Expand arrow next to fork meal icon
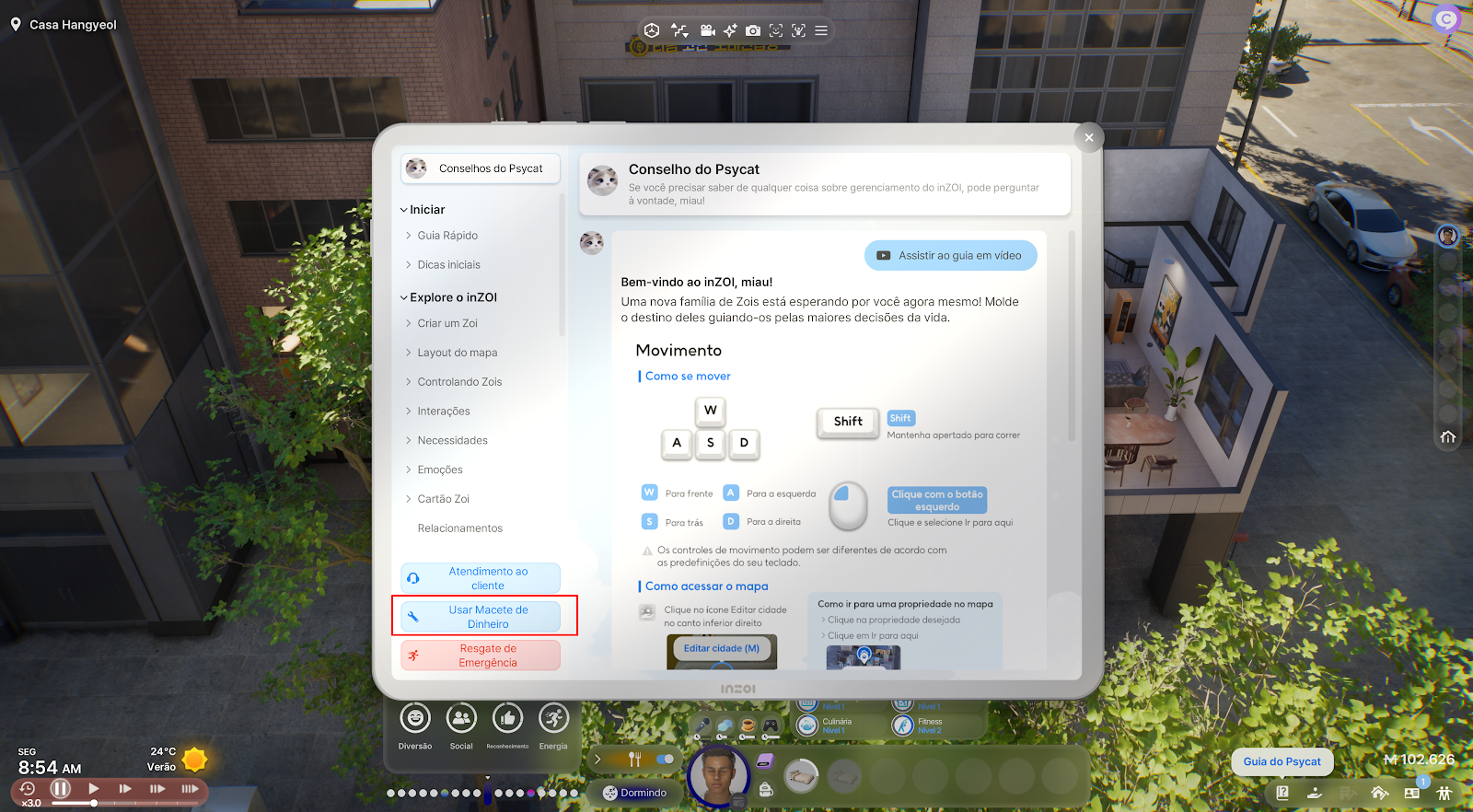This screenshot has width=1473, height=812. tap(597, 760)
